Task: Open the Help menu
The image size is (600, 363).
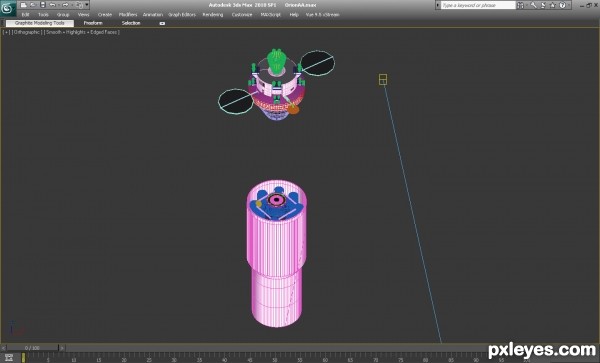Action: pyautogui.click(x=294, y=15)
